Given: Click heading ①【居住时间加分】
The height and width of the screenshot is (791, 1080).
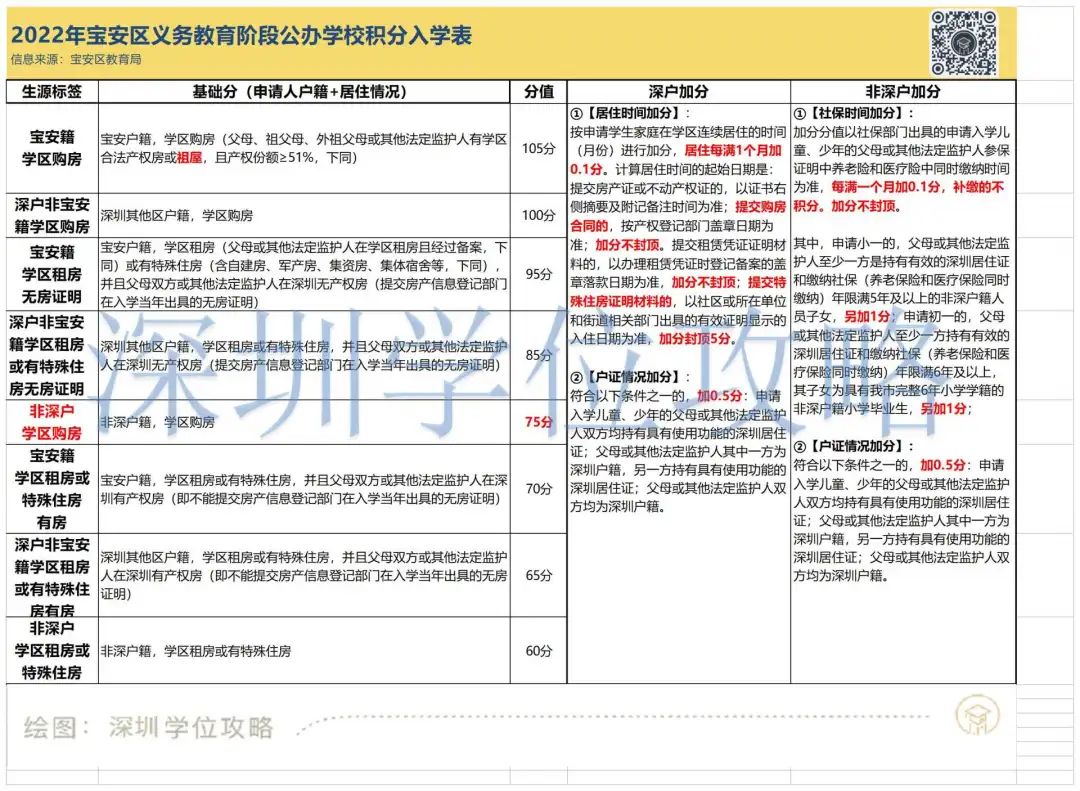Looking at the screenshot, I should (x=630, y=113).
